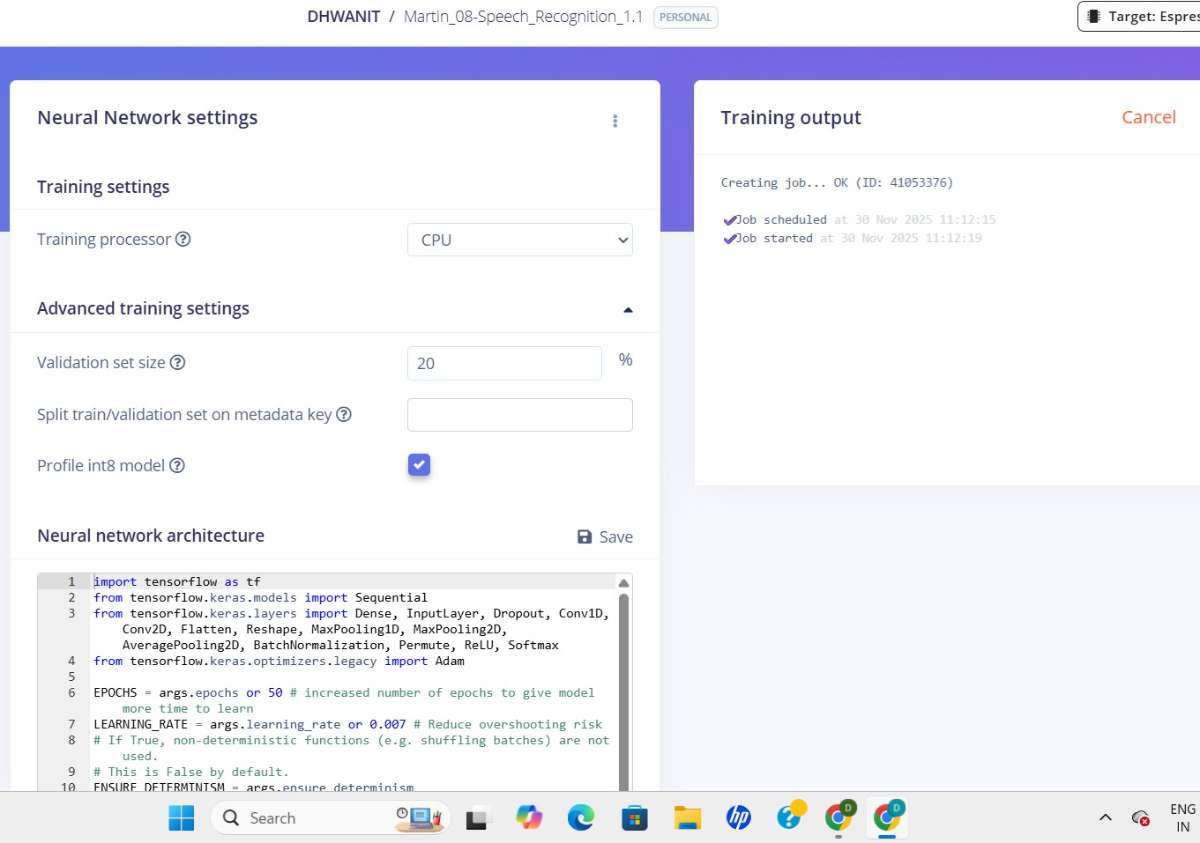Viewport: 1200px width, 843px height.
Task: Open the Training processor CPU dropdown
Action: 519,240
